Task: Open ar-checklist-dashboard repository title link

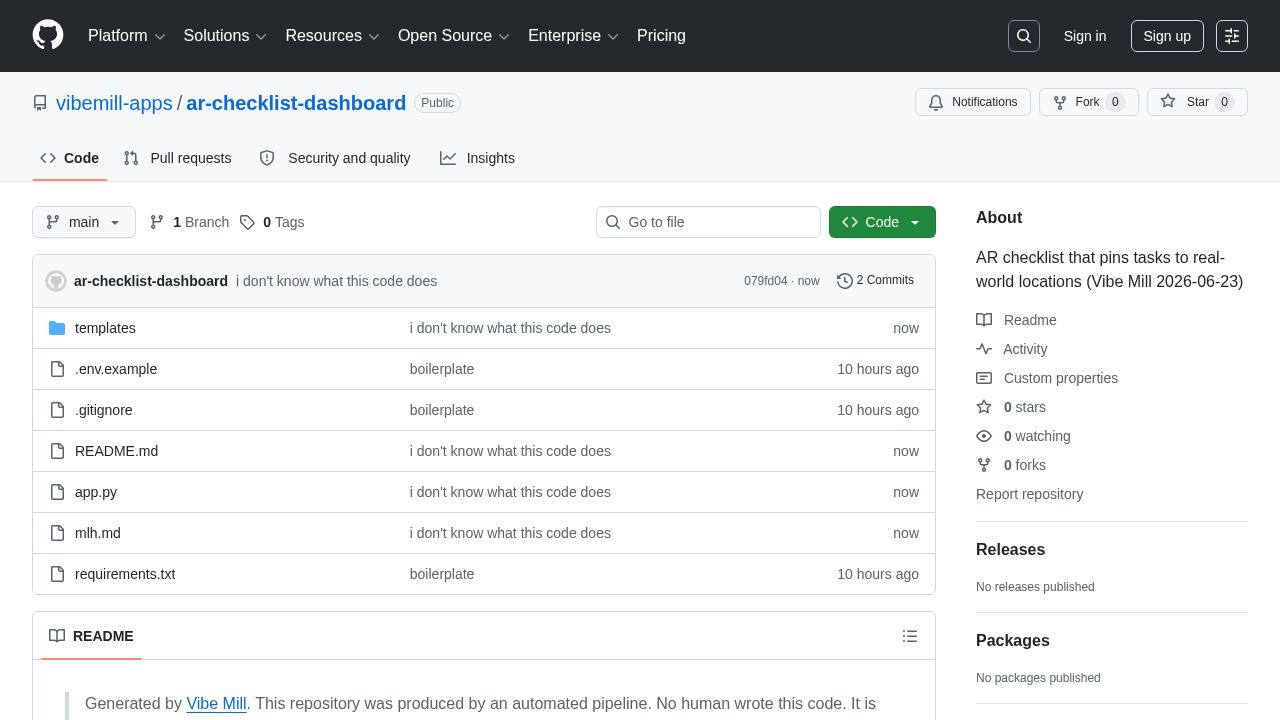Action: coord(296,103)
